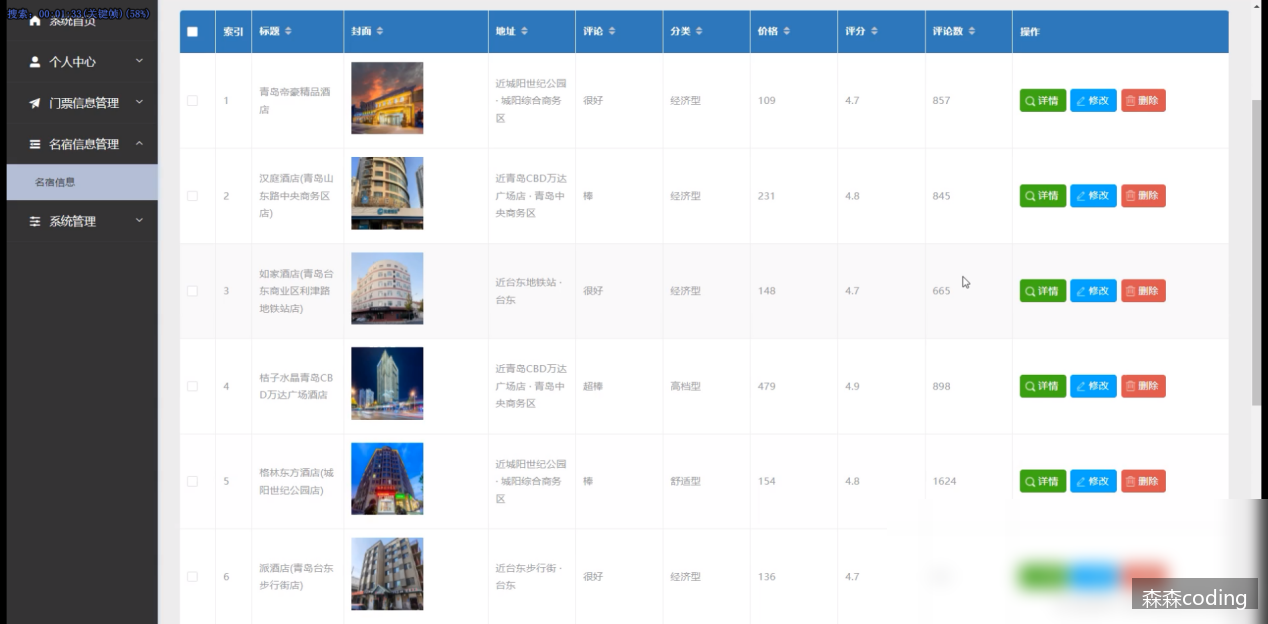The height and width of the screenshot is (624, 1268).
Task: Check the row checkbox for 桔子水晶青岛CBD万达广场酒店
Action: tap(193, 386)
